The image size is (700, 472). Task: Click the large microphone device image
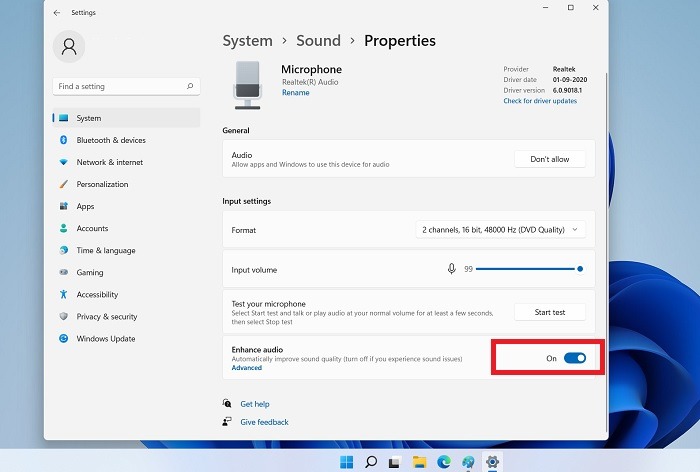[x=247, y=85]
